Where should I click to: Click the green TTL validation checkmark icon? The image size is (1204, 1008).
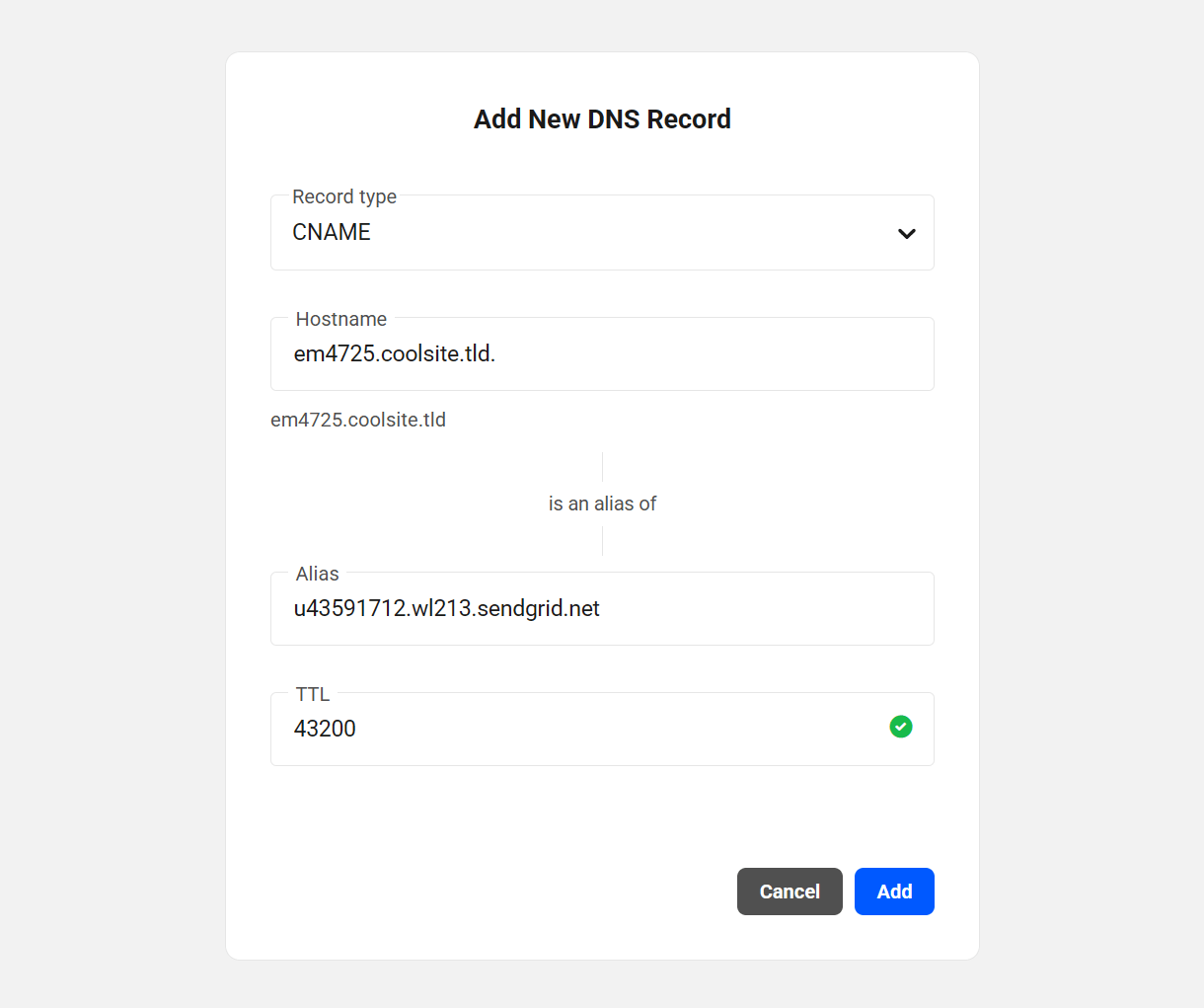900,727
